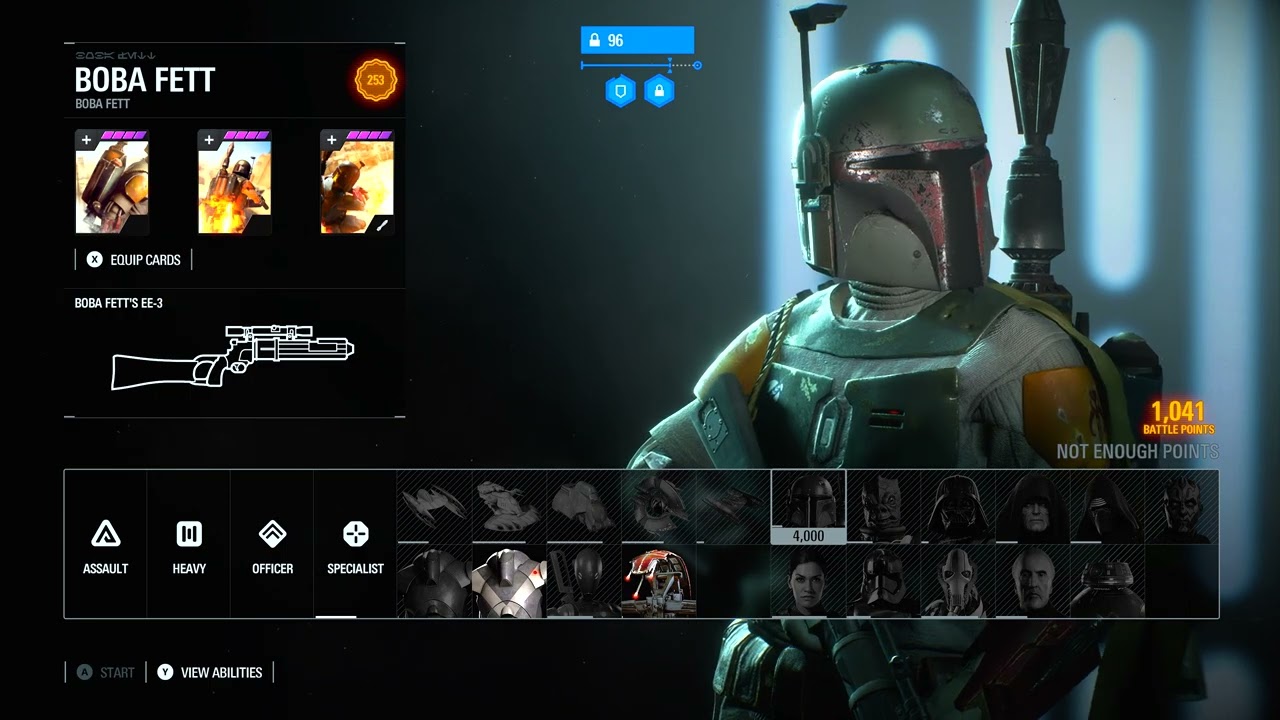Select the Iden Versio hero portrait

point(808,582)
